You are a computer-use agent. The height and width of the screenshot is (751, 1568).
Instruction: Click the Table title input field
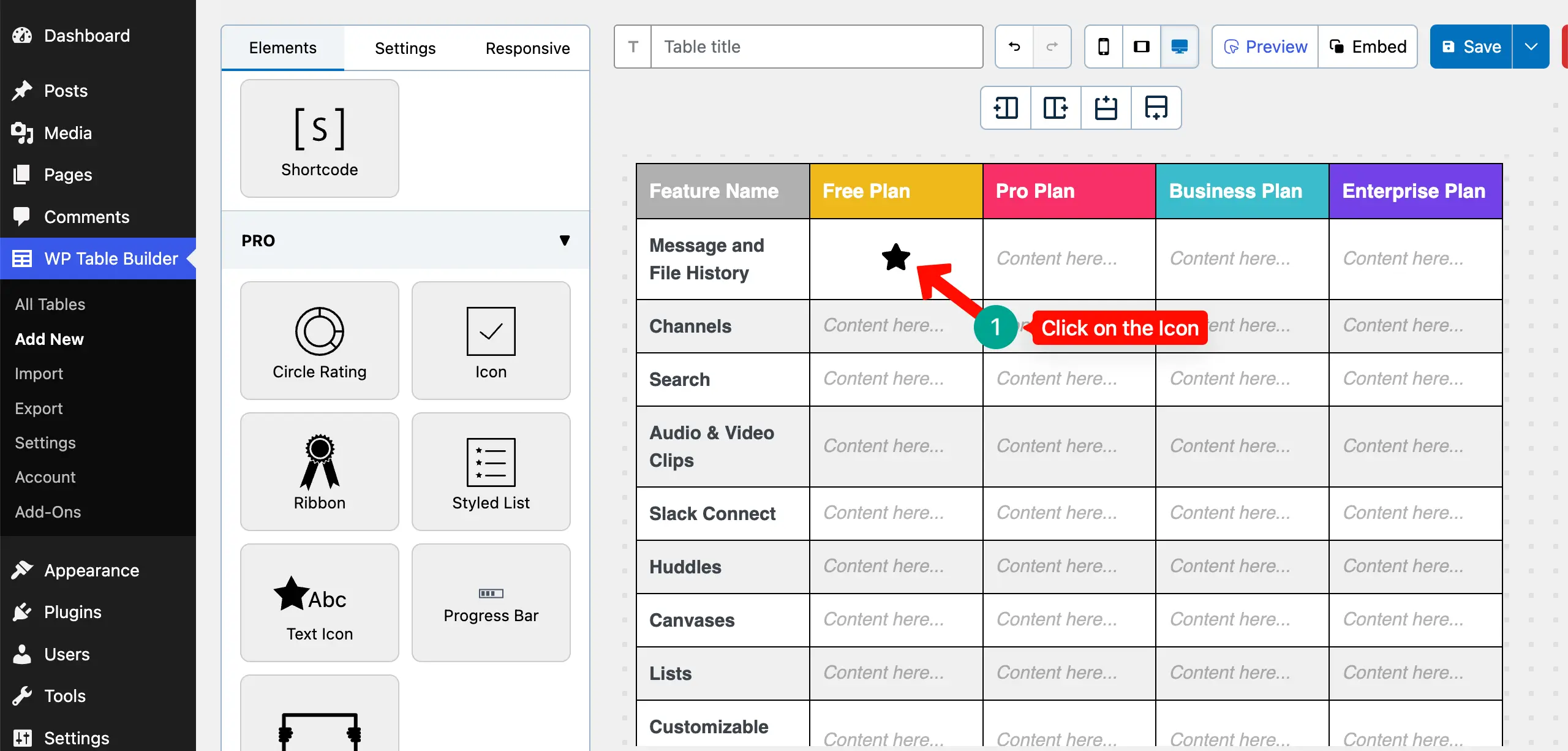click(x=816, y=47)
